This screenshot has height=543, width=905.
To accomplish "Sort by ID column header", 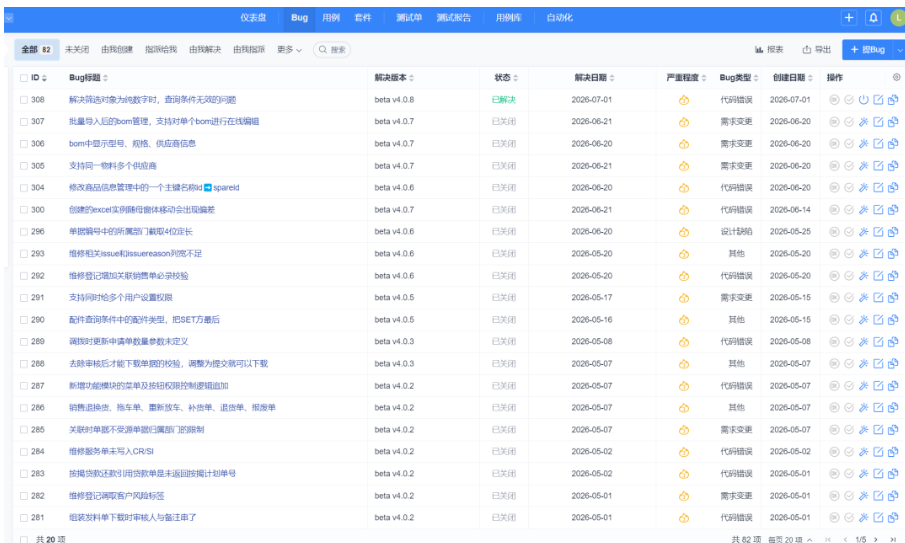I will click(39, 78).
